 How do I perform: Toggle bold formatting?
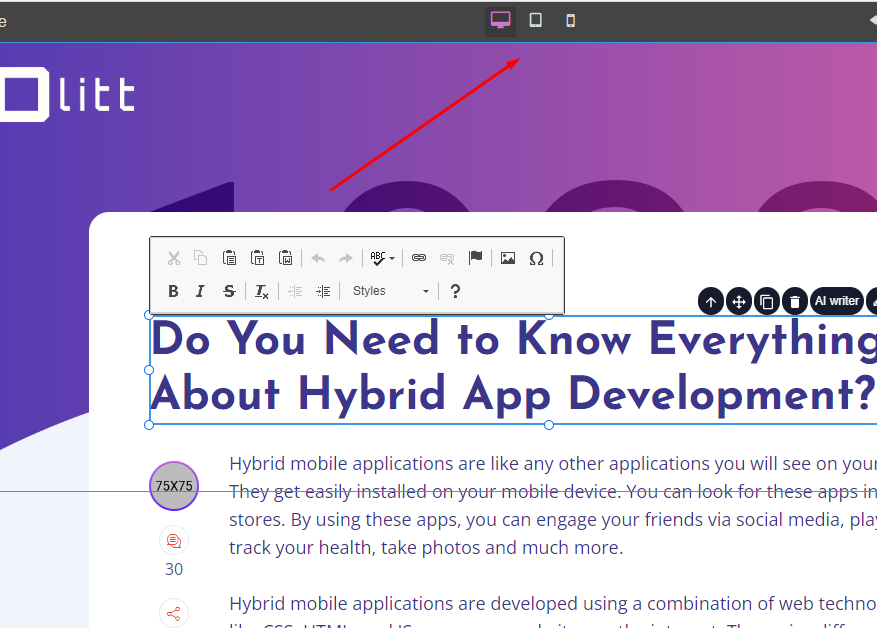(173, 291)
